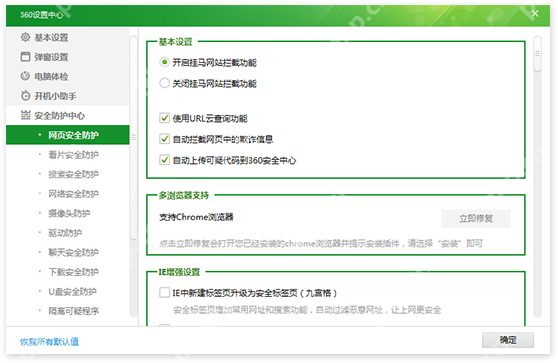Select 网页安全防护 sub-item
This screenshot has height=363, width=558.
click(67, 135)
